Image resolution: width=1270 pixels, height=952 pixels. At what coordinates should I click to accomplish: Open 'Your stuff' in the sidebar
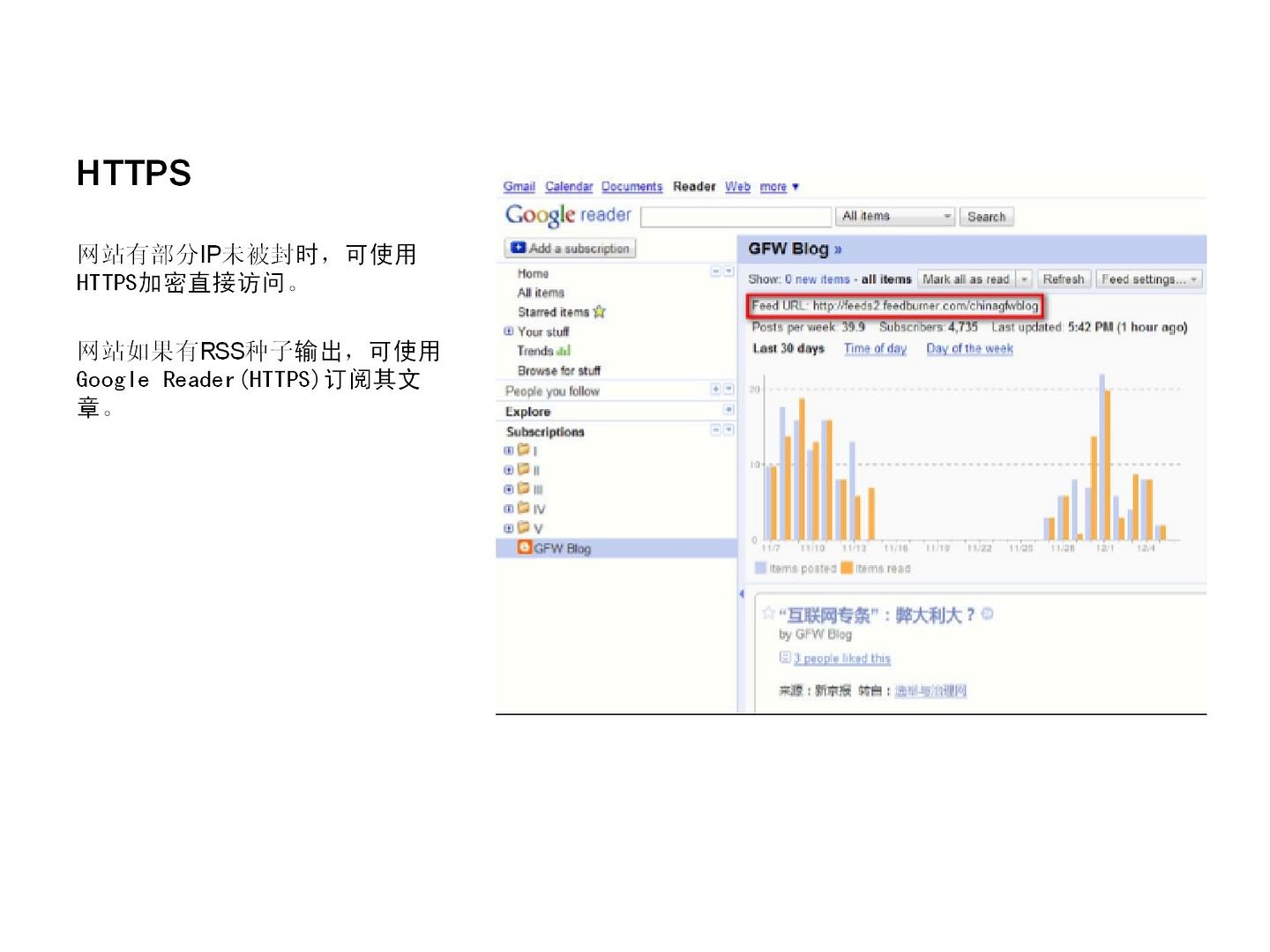pos(543,332)
